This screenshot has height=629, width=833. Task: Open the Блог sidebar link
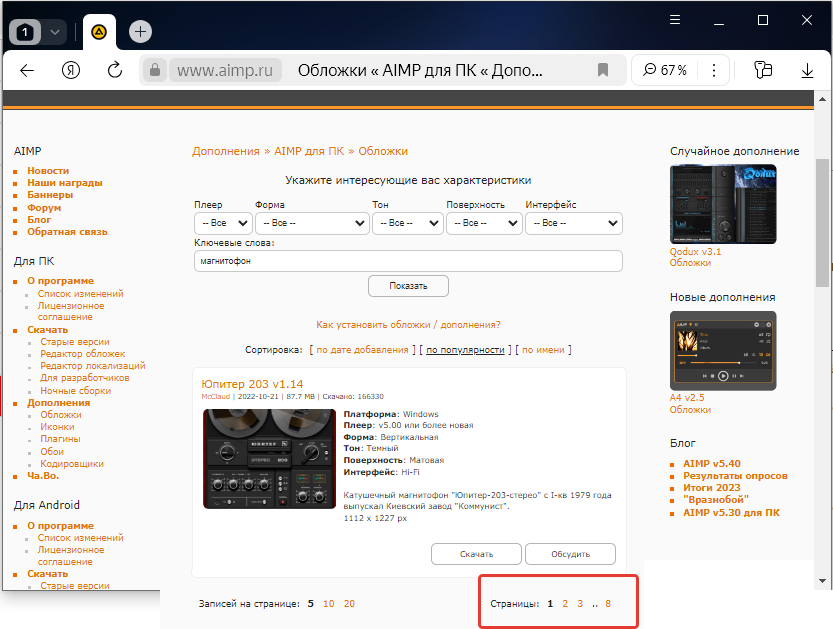coord(39,219)
